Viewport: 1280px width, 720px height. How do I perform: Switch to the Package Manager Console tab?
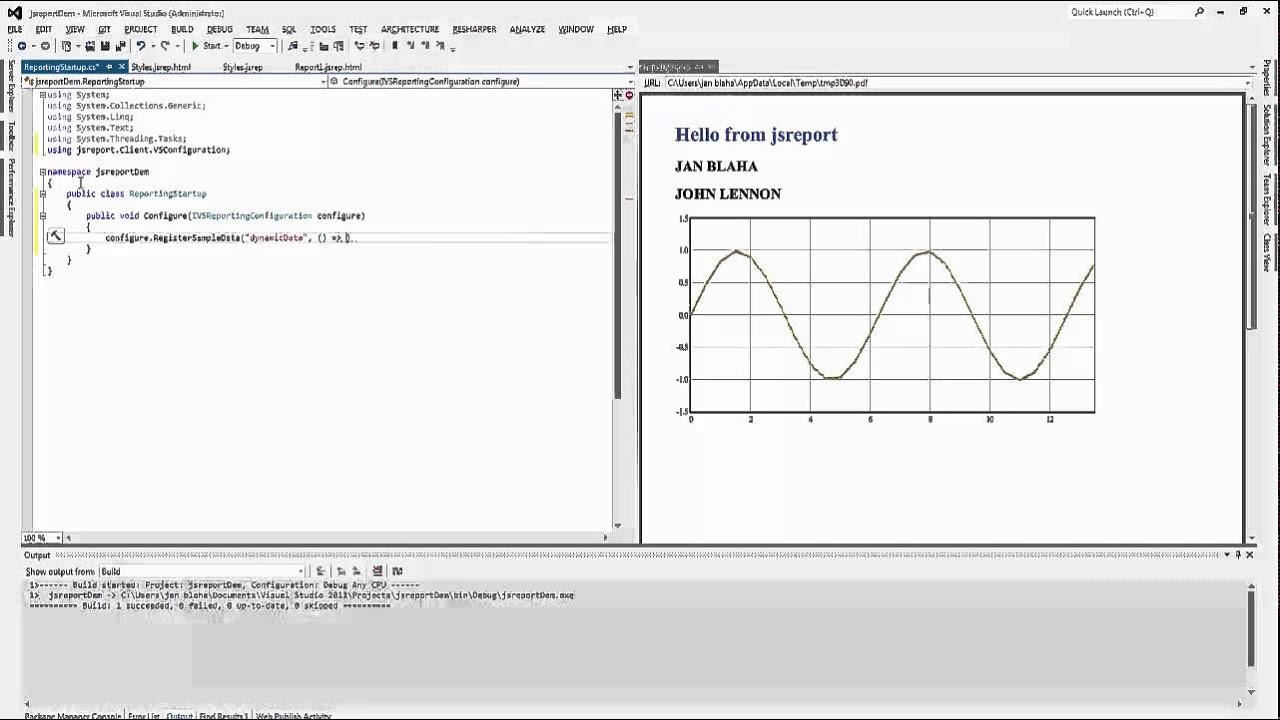[73, 716]
